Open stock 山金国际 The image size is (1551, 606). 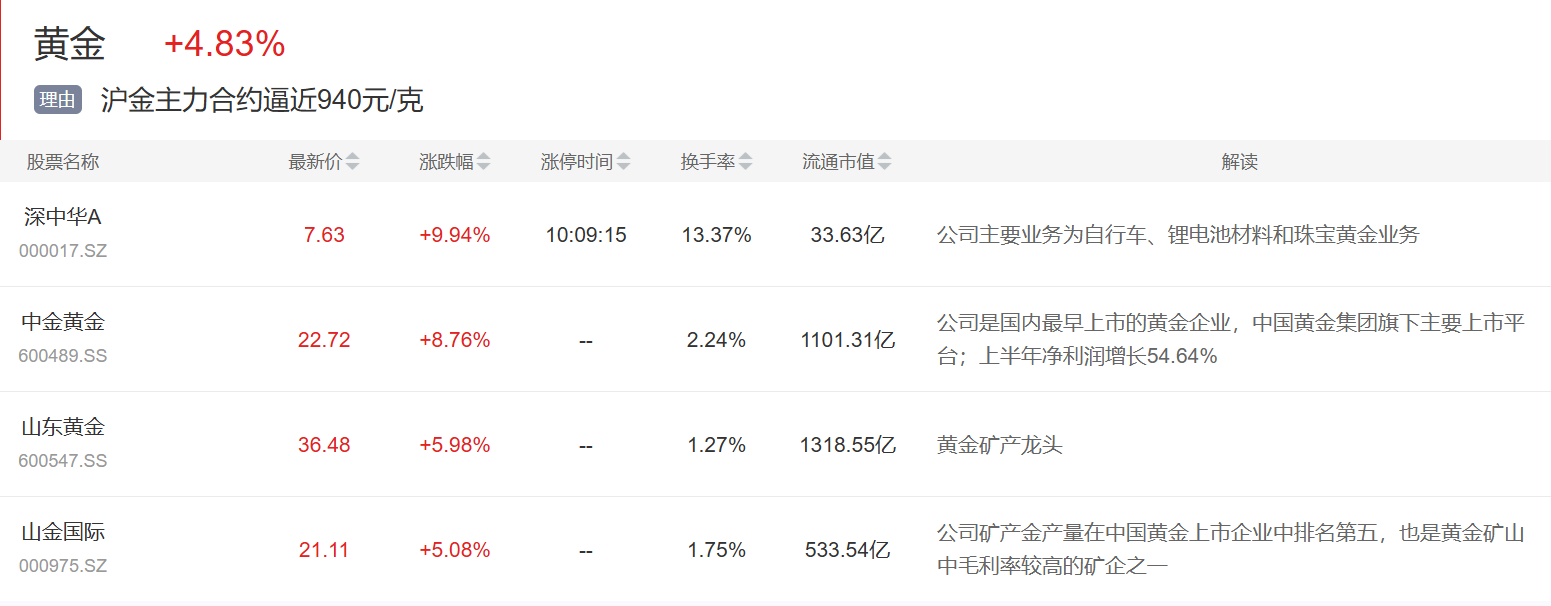point(63,532)
